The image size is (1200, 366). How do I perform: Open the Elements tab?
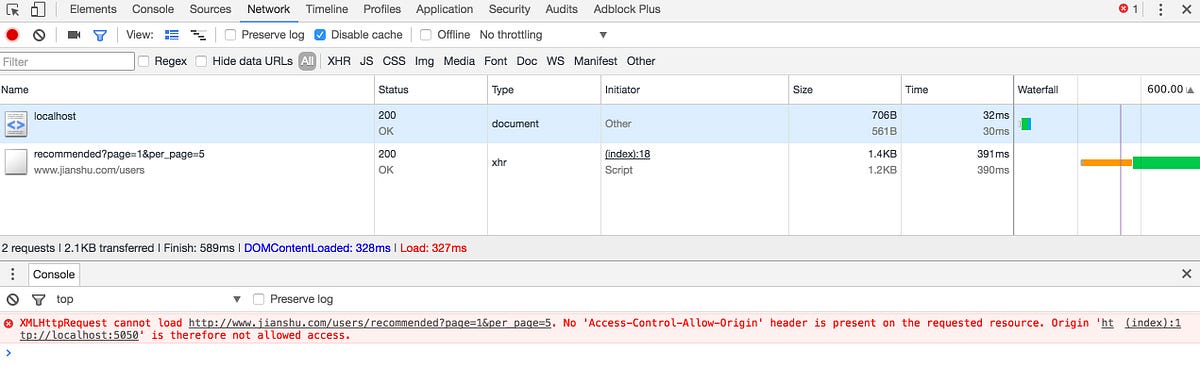pyautogui.click(x=93, y=9)
